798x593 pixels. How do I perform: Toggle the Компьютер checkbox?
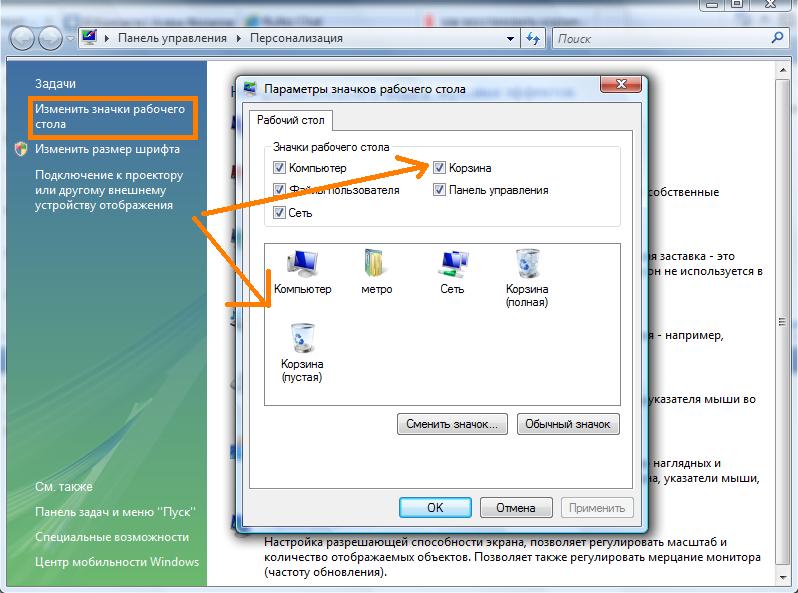pyautogui.click(x=280, y=169)
